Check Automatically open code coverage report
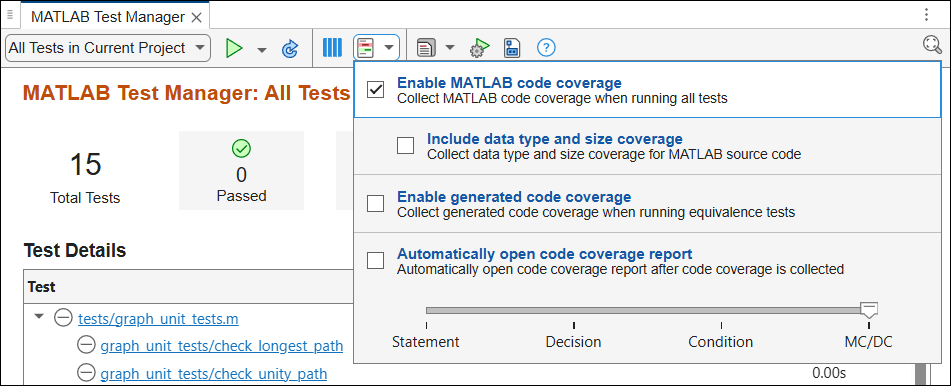Viewport: 951px width, 386px height. [x=376, y=261]
